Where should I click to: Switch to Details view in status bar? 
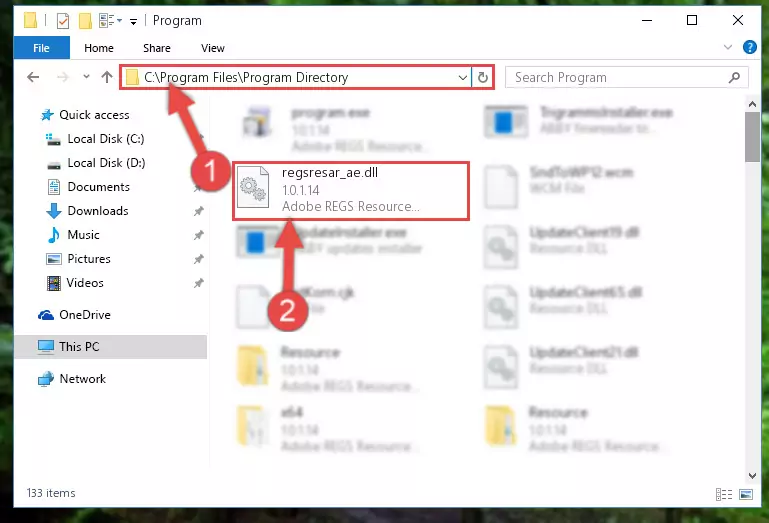pyautogui.click(x=724, y=495)
